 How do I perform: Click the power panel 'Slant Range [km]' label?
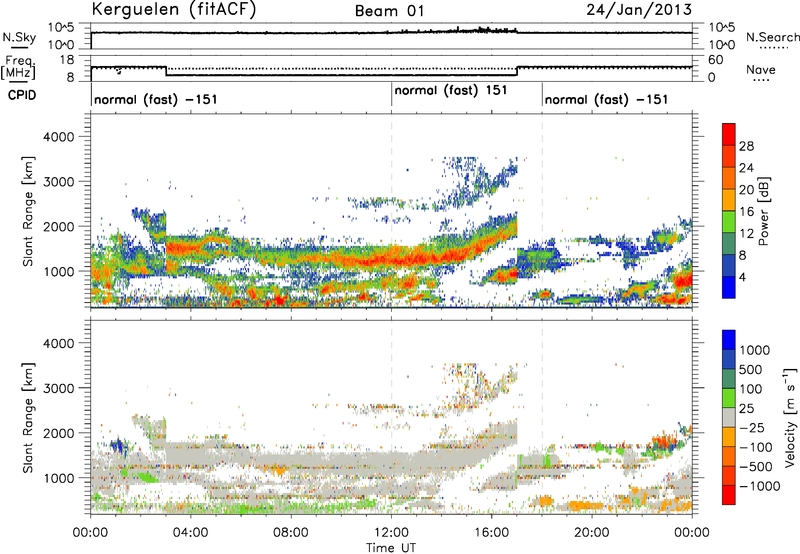click(28, 211)
